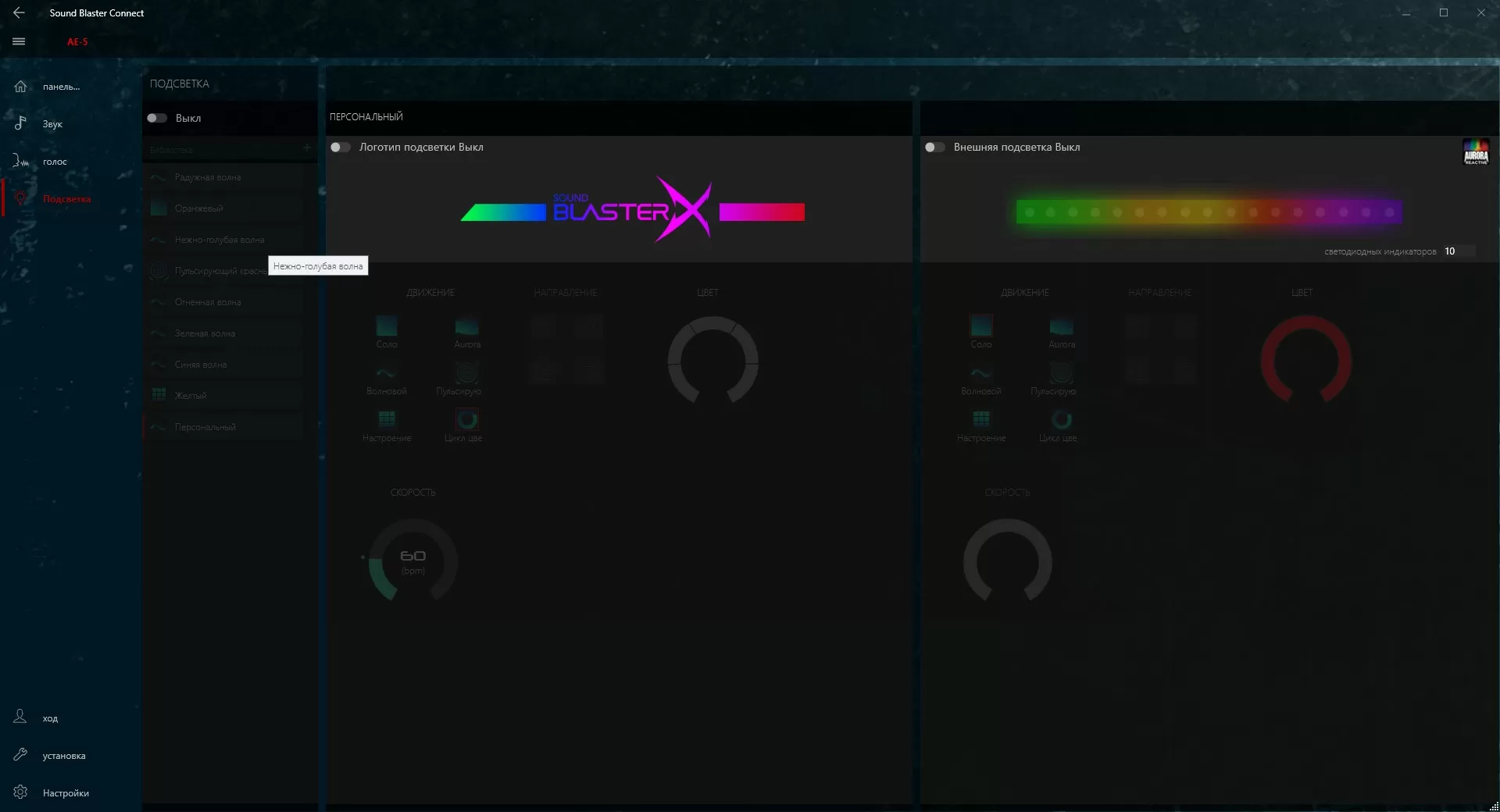Viewport: 1500px width, 812px height.
Task: Add a new preset with the plus icon
Action: [x=307, y=148]
